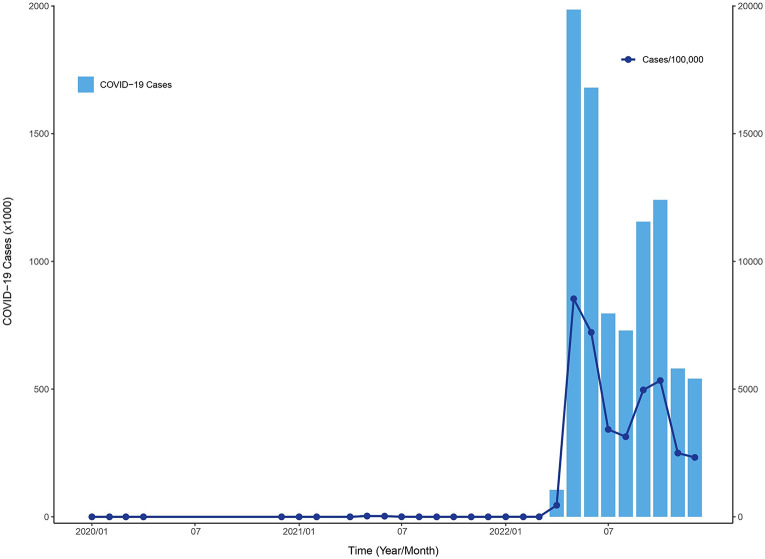The image size is (765, 559).
Task: Click the 'Time (Year/Month)' axis title
Action: (x=393, y=551)
